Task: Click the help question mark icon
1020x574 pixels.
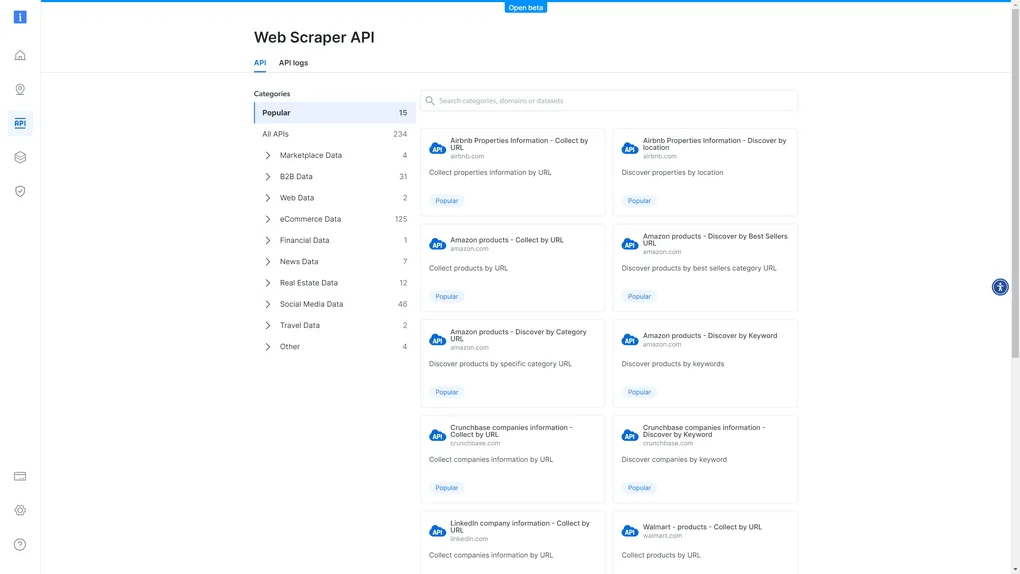Action: (20, 545)
